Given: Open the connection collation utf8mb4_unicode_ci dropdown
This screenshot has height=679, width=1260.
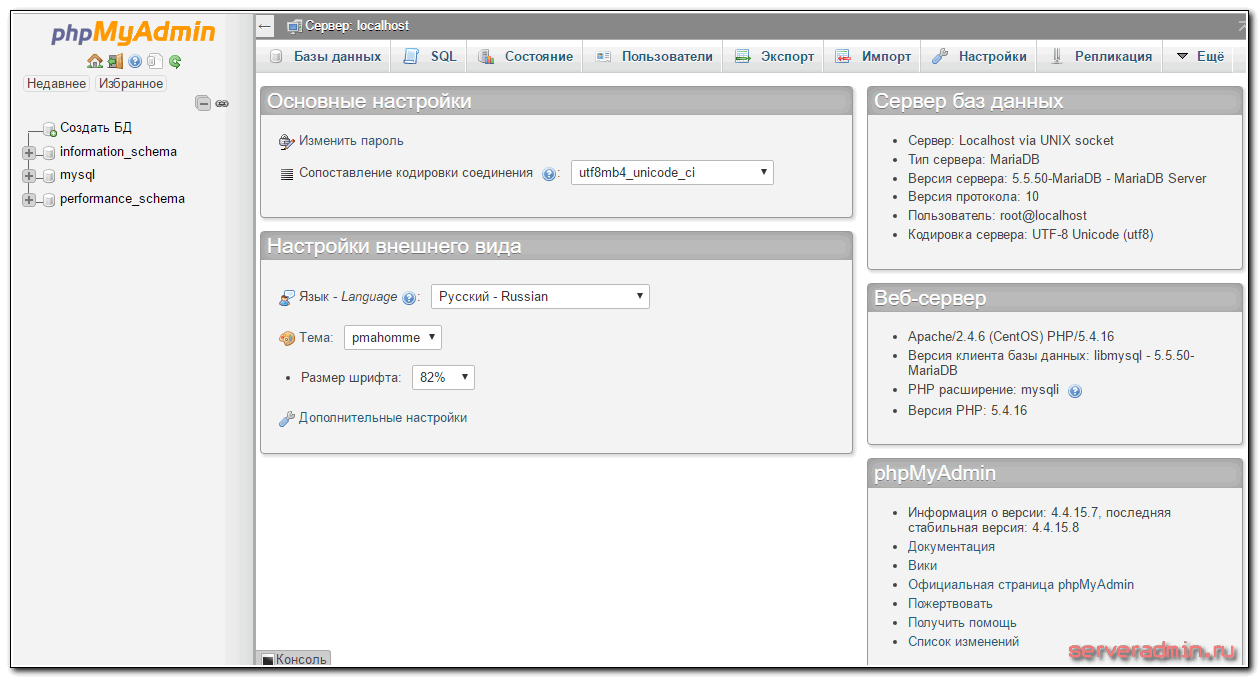Looking at the screenshot, I should pos(672,173).
